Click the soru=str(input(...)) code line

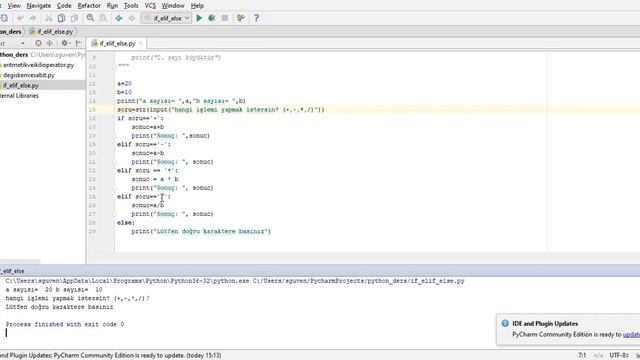[x=221, y=110]
